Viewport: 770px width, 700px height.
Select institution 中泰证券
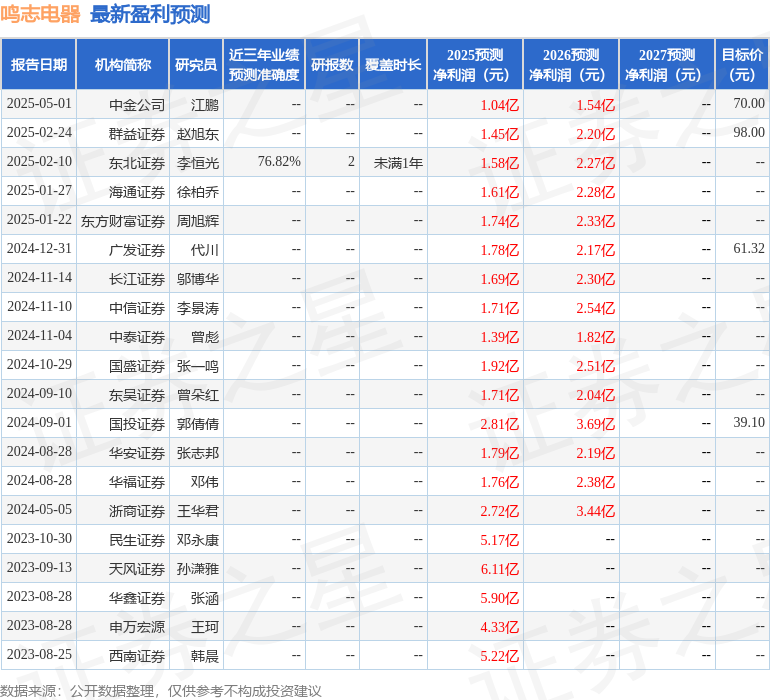[137, 336]
